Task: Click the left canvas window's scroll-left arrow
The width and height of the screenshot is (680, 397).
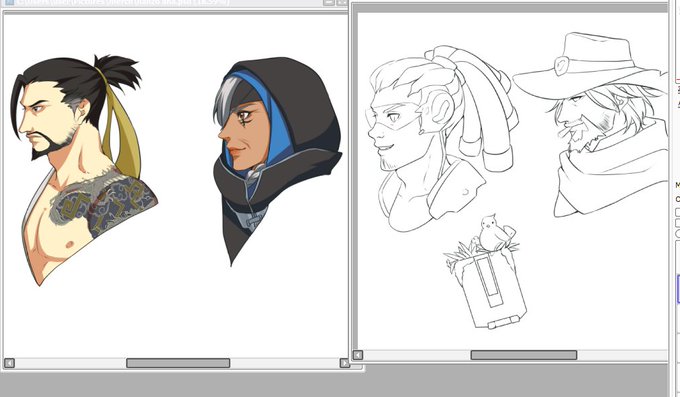Action: click(x=9, y=363)
